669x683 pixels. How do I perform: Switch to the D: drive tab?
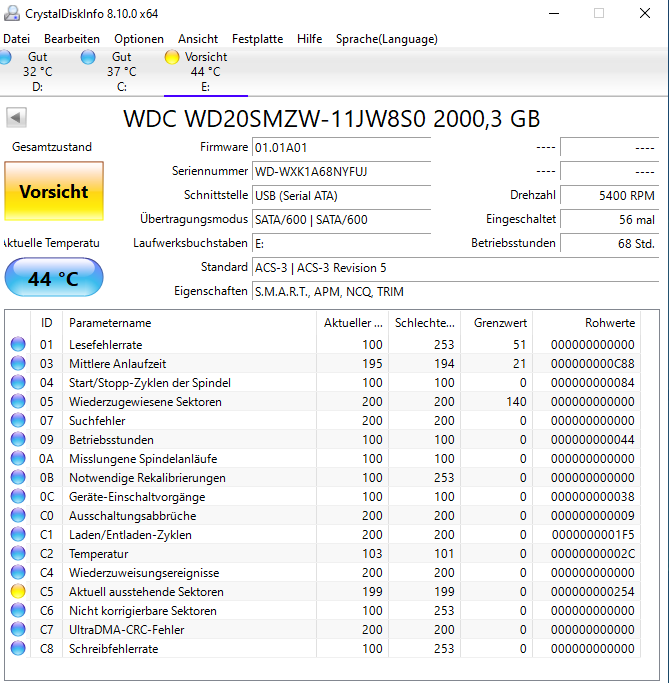pyautogui.click(x=37, y=71)
